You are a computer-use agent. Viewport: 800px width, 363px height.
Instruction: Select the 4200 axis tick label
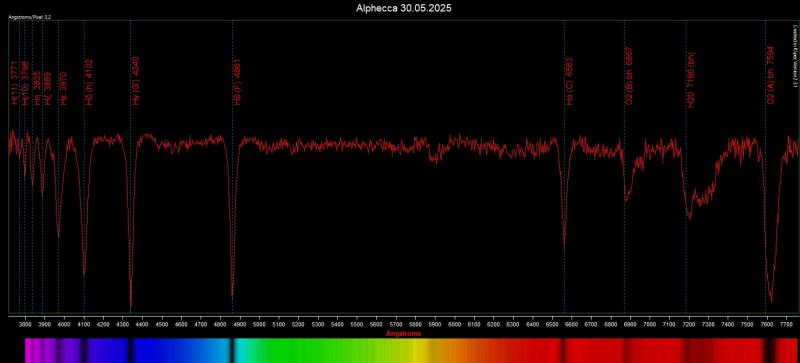pyautogui.click(x=103, y=324)
